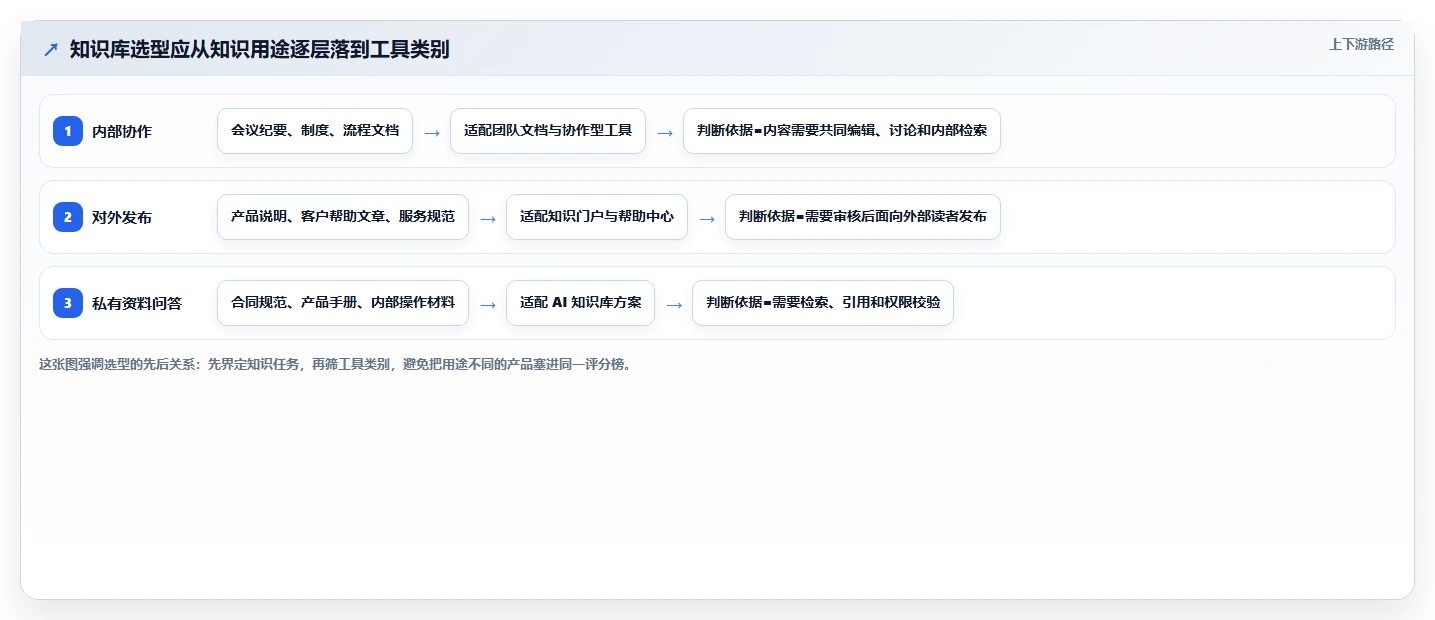Select the 私有资料问答 row label
This screenshot has height=620, width=1435.
(137, 303)
